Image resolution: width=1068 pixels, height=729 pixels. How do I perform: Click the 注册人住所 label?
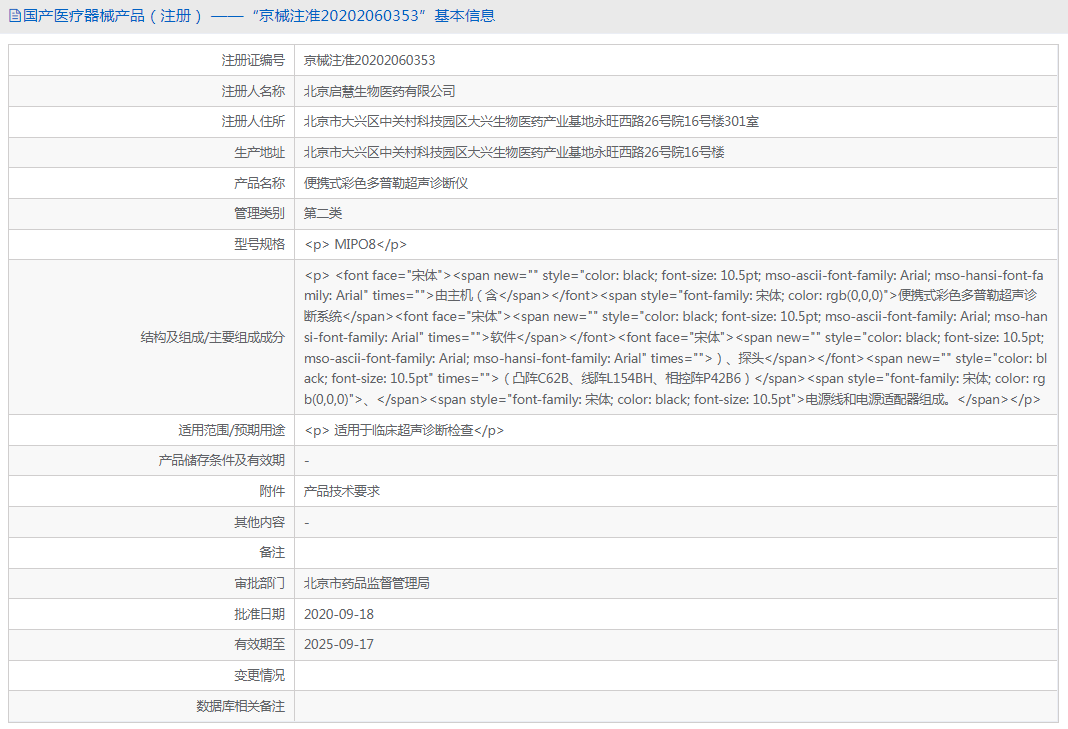253,122
